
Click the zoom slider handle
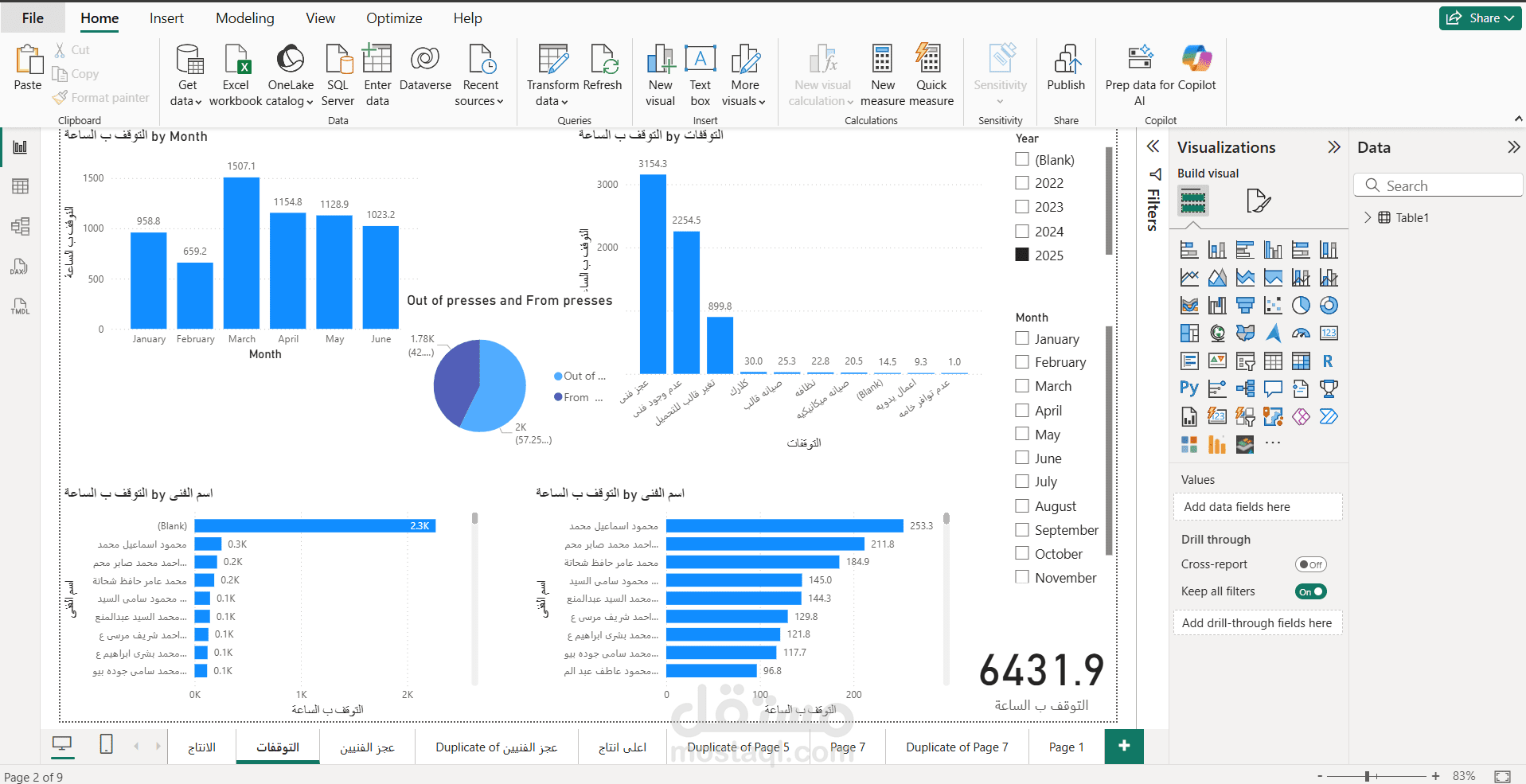(1367, 776)
